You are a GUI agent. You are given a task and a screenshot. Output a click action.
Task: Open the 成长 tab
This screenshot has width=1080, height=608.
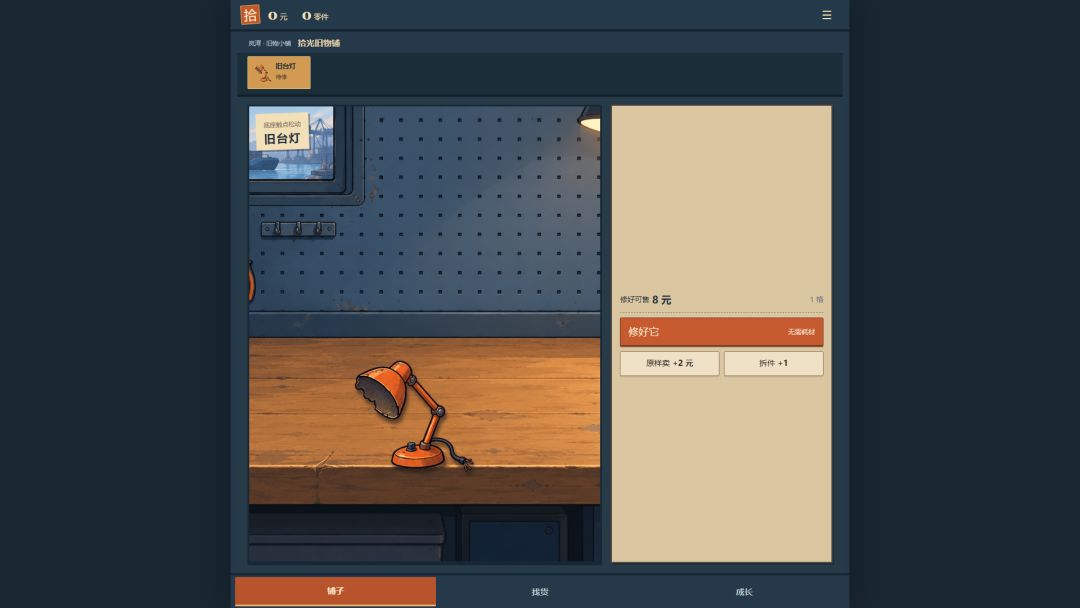tap(744, 591)
